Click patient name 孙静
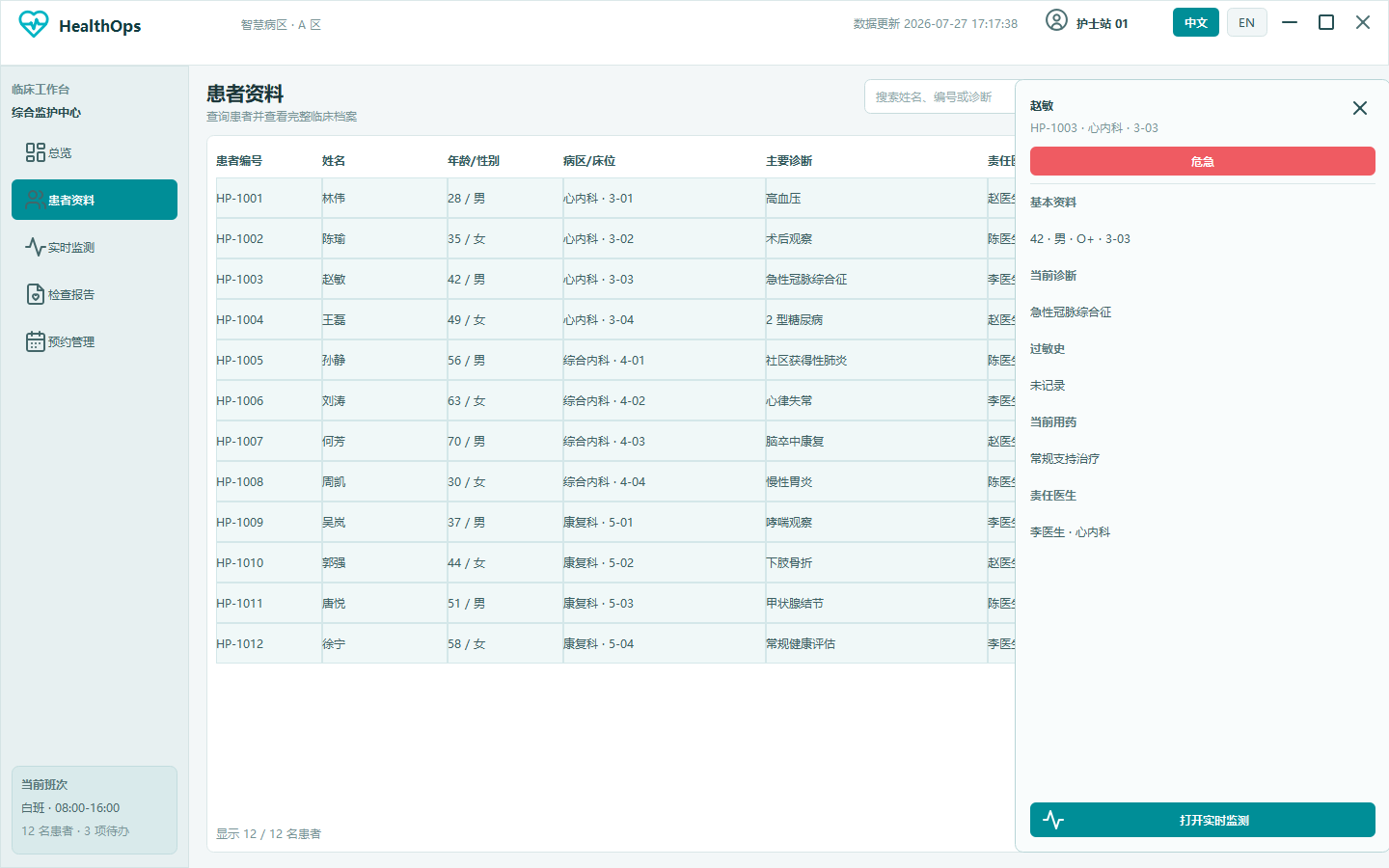1389x868 pixels. pos(334,360)
